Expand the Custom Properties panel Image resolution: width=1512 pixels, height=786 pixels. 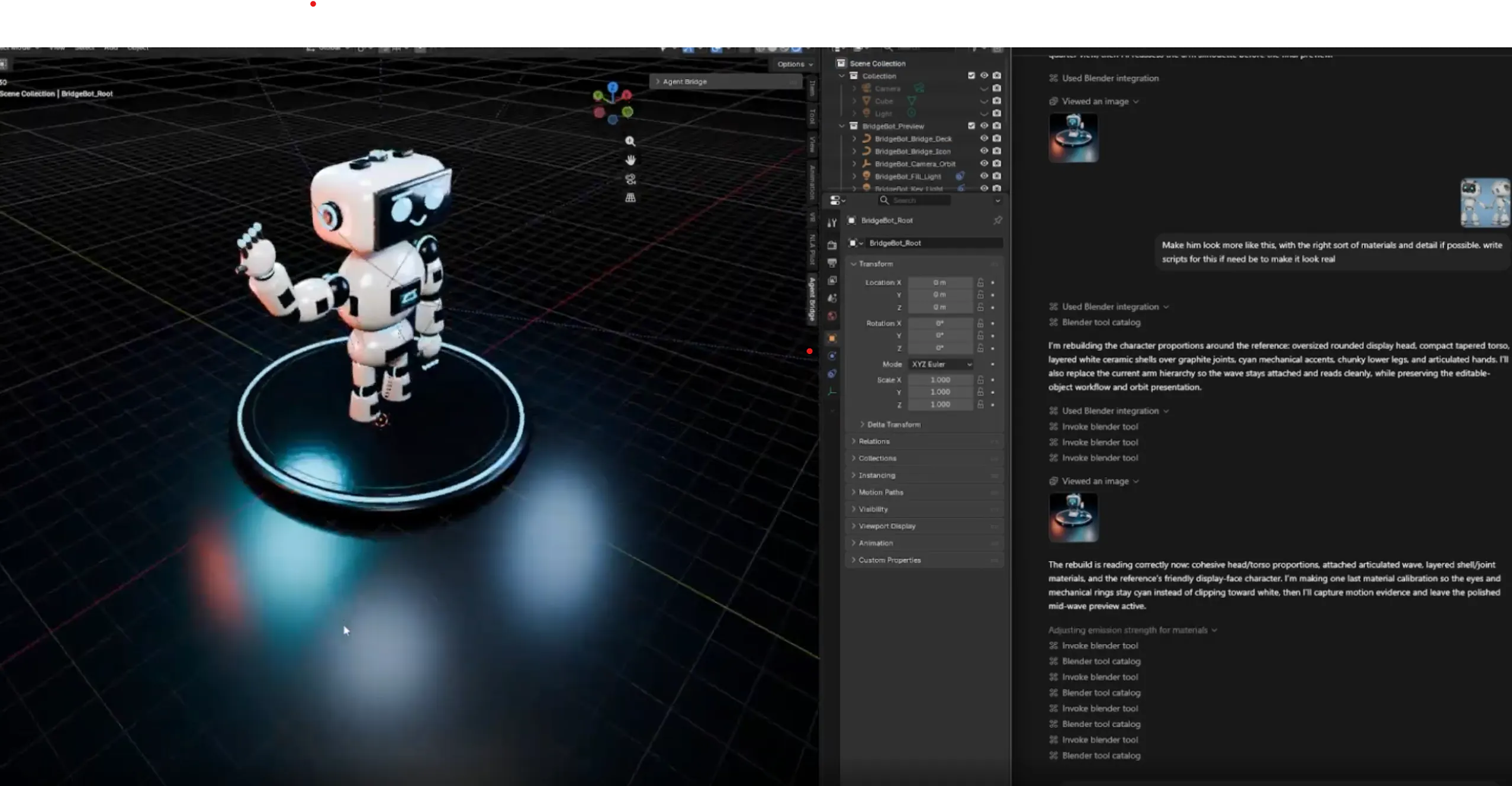[x=925, y=560]
